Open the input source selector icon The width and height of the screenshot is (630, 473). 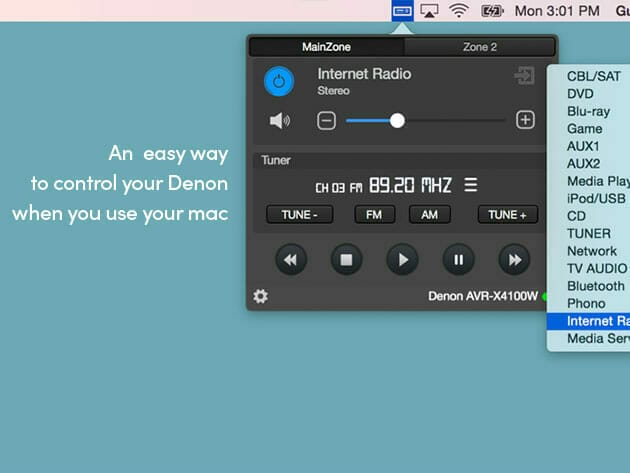pyautogui.click(x=524, y=76)
